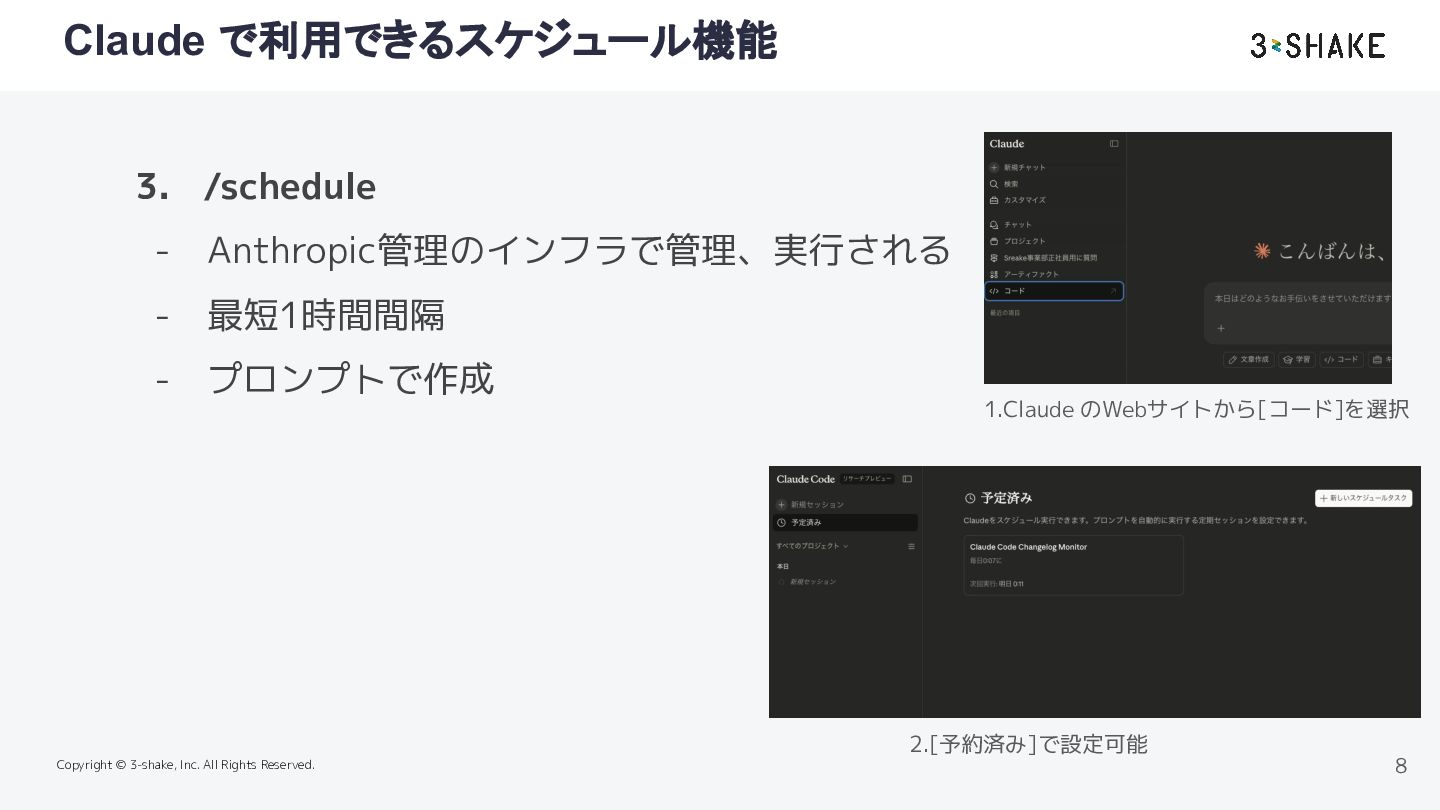Click the 最短1時間間隔 bullet
The height and width of the screenshot is (810, 1440).
(x=326, y=315)
